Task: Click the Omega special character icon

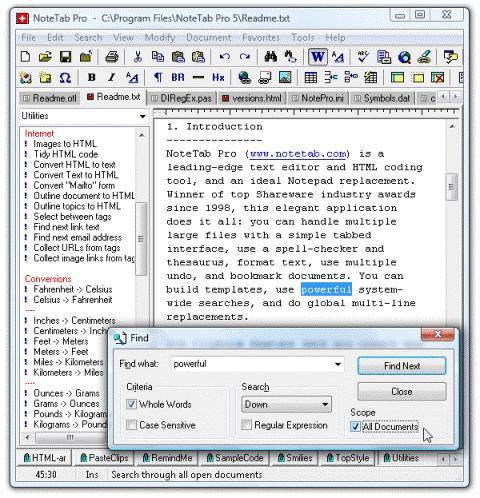Action: 65,78
